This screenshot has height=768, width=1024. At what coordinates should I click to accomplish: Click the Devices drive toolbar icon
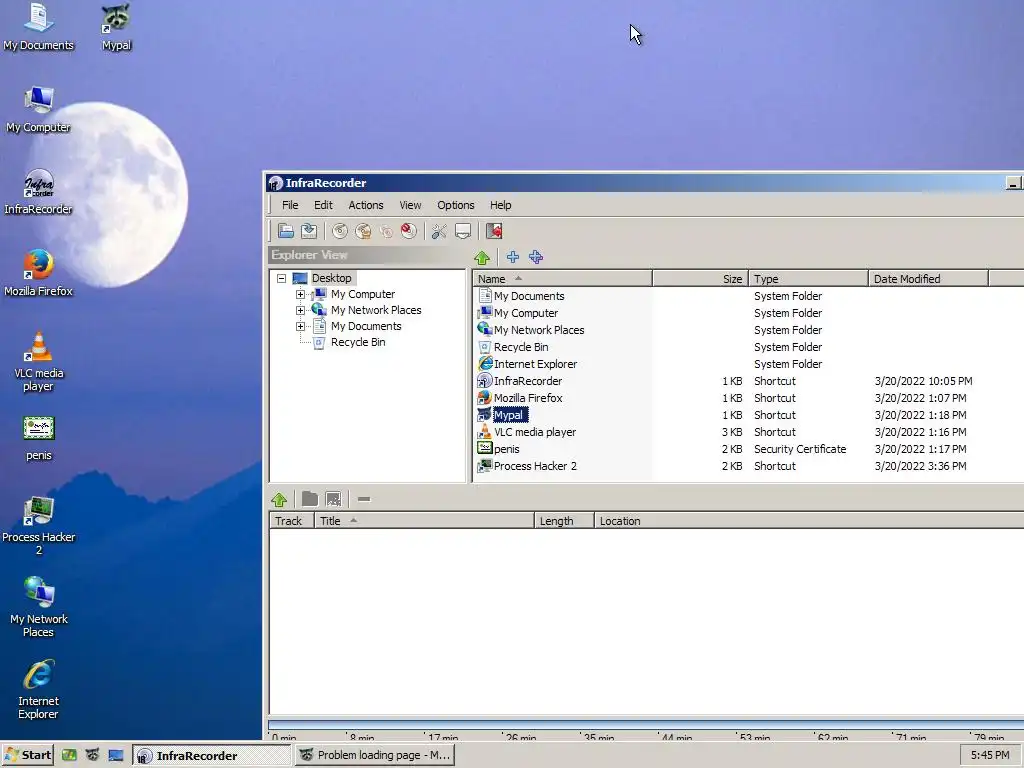pos(462,231)
